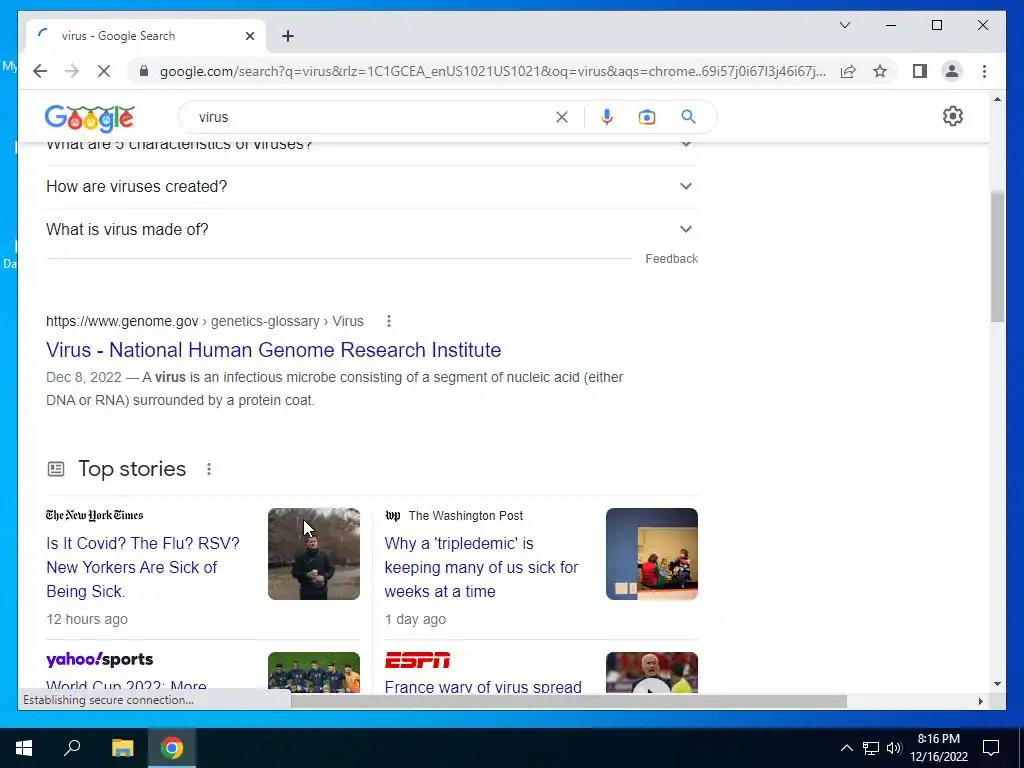Open options menu for genome.gov result

tap(389, 321)
